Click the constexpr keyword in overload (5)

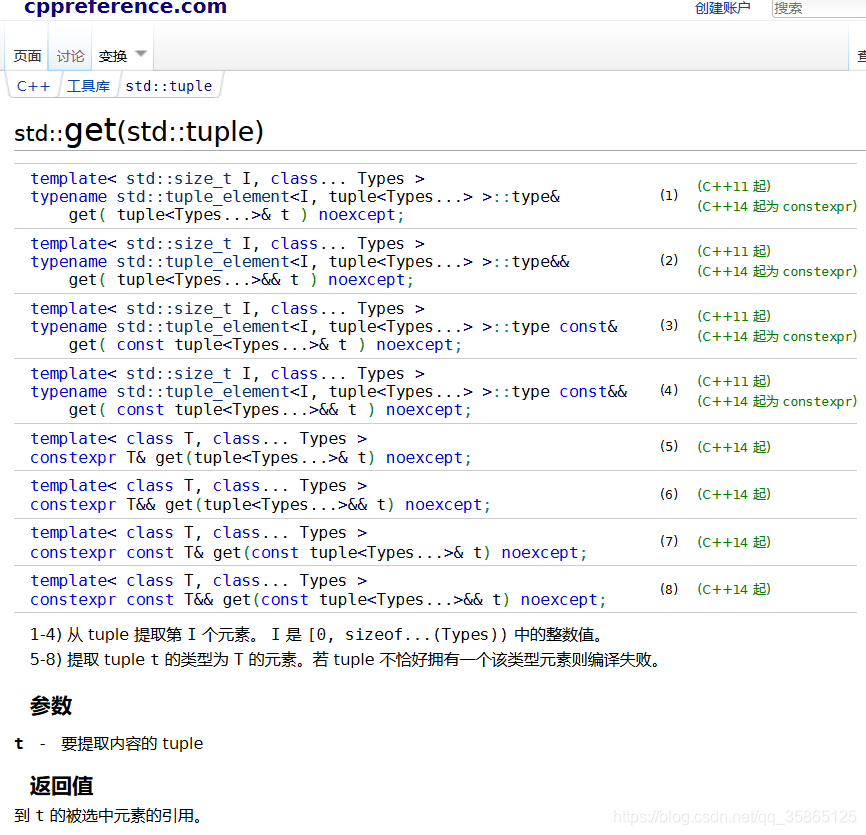coord(73,458)
